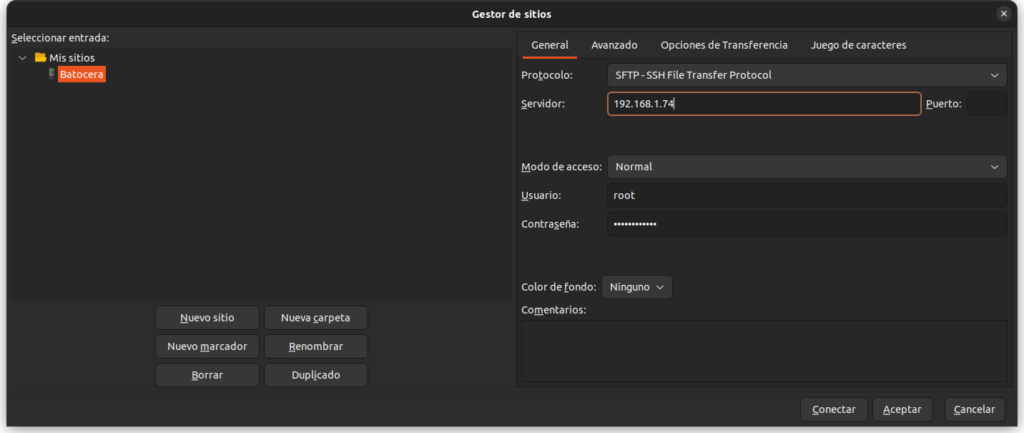Click Cancelar to dismiss dialog
This screenshot has height=433, width=1024.
click(x=974, y=409)
